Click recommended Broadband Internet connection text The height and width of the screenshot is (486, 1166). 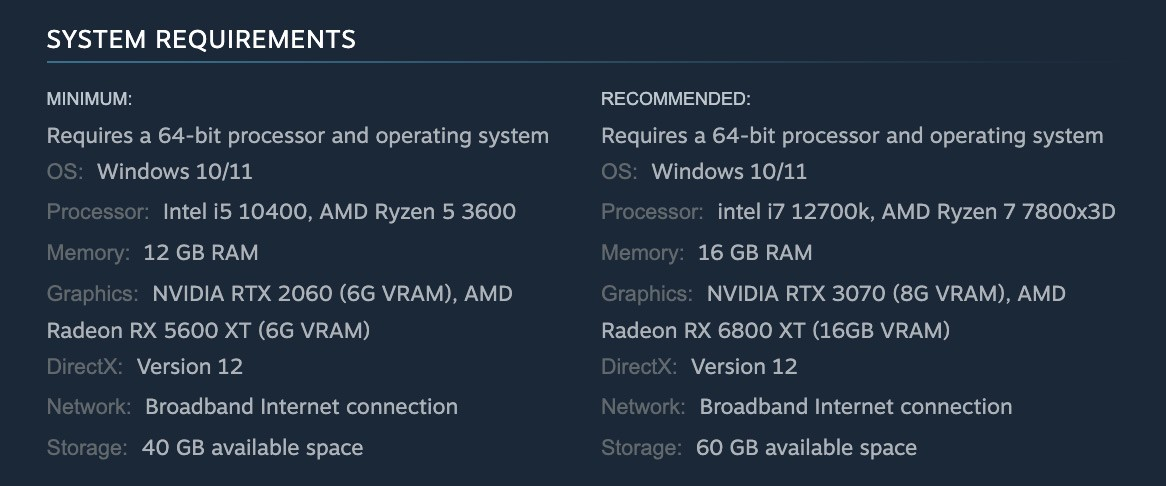[x=855, y=406]
